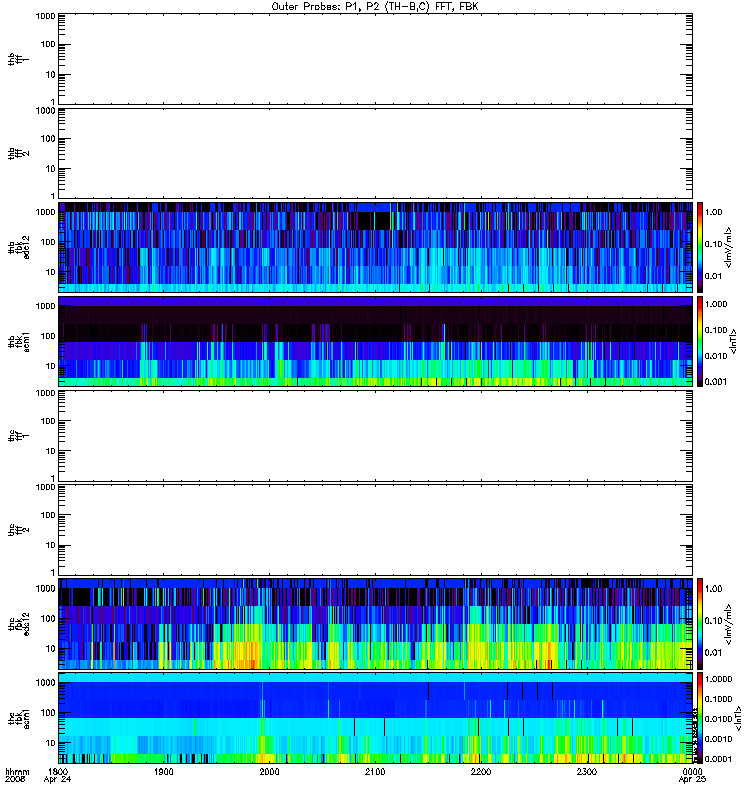Click the "0.0001" label on thc scm1 color bar

[718, 759]
